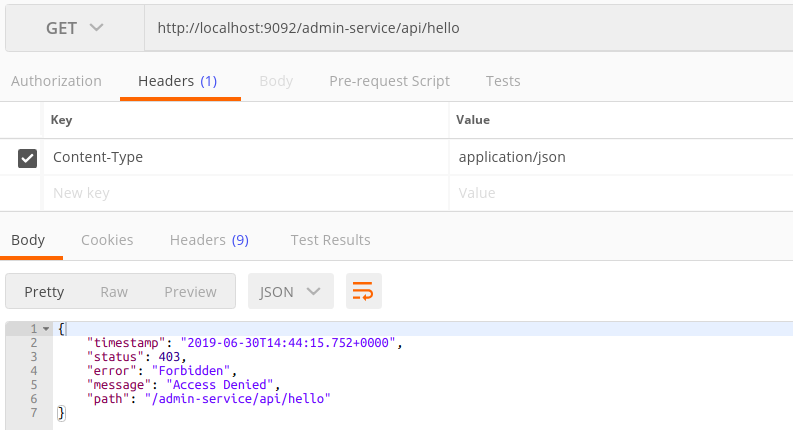Select the Pretty view button
793x430 pixels.
(x=44, y=292)
